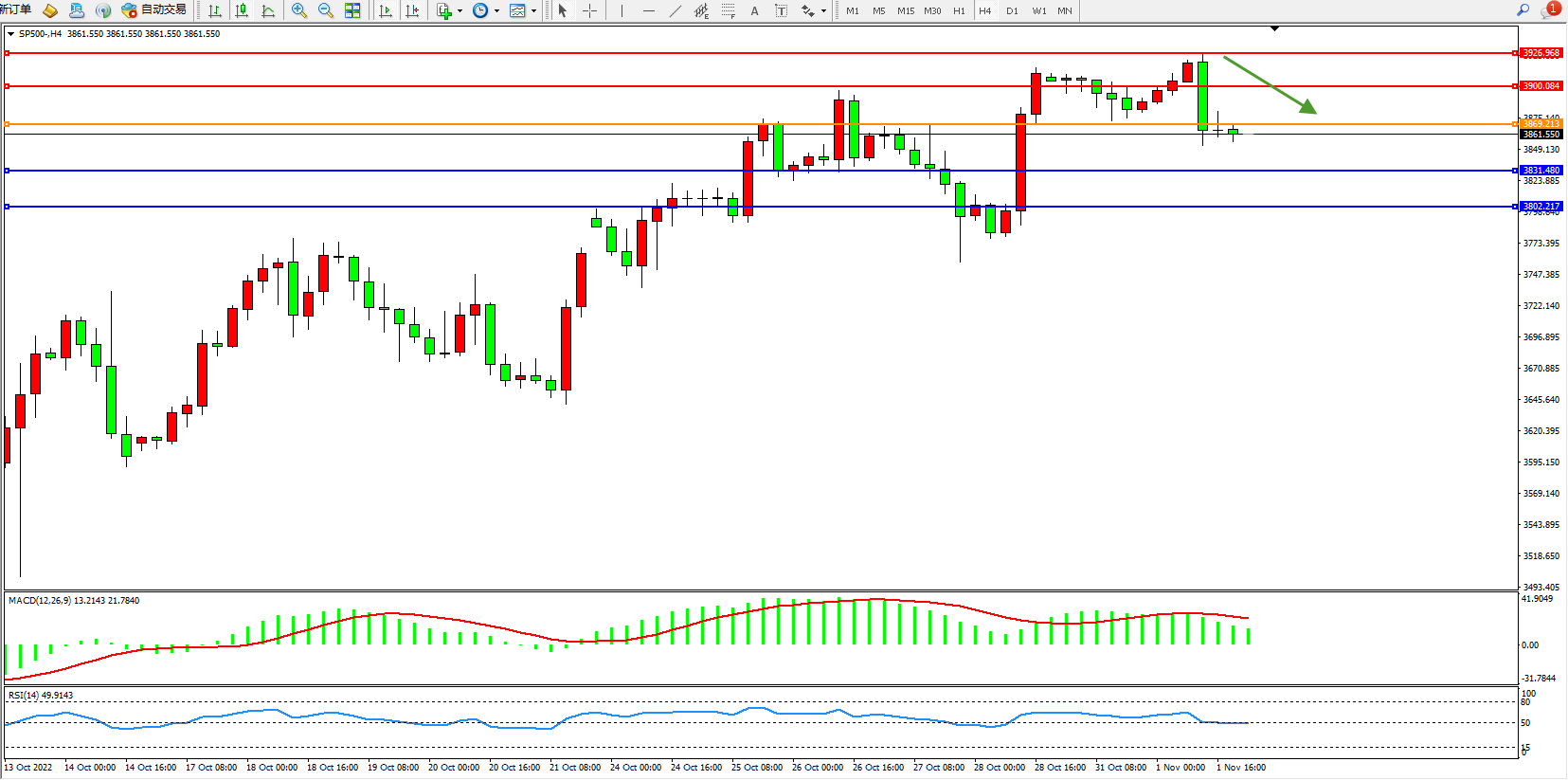Click the 新订单 new order button
The width and height of the screenshot is (1568, 780).
click(16, 10)
